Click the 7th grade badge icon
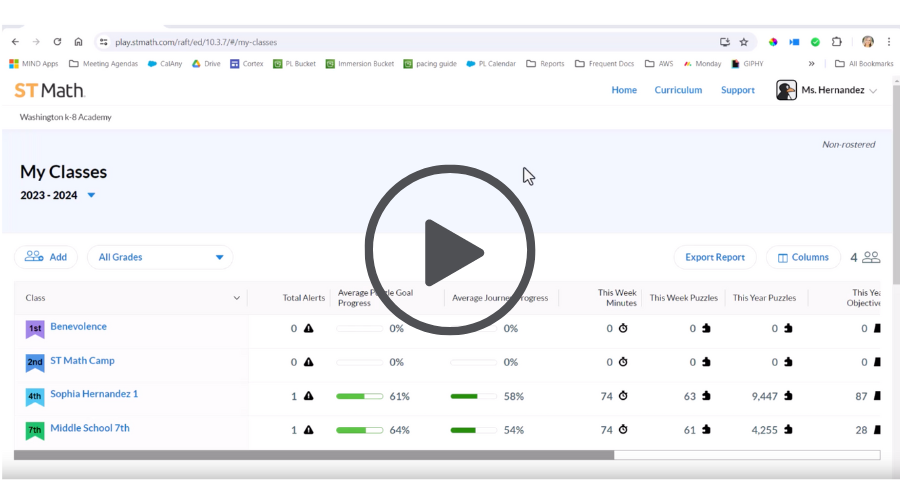The height and width of the screenshot is (500, 900). tap(35, 431)
